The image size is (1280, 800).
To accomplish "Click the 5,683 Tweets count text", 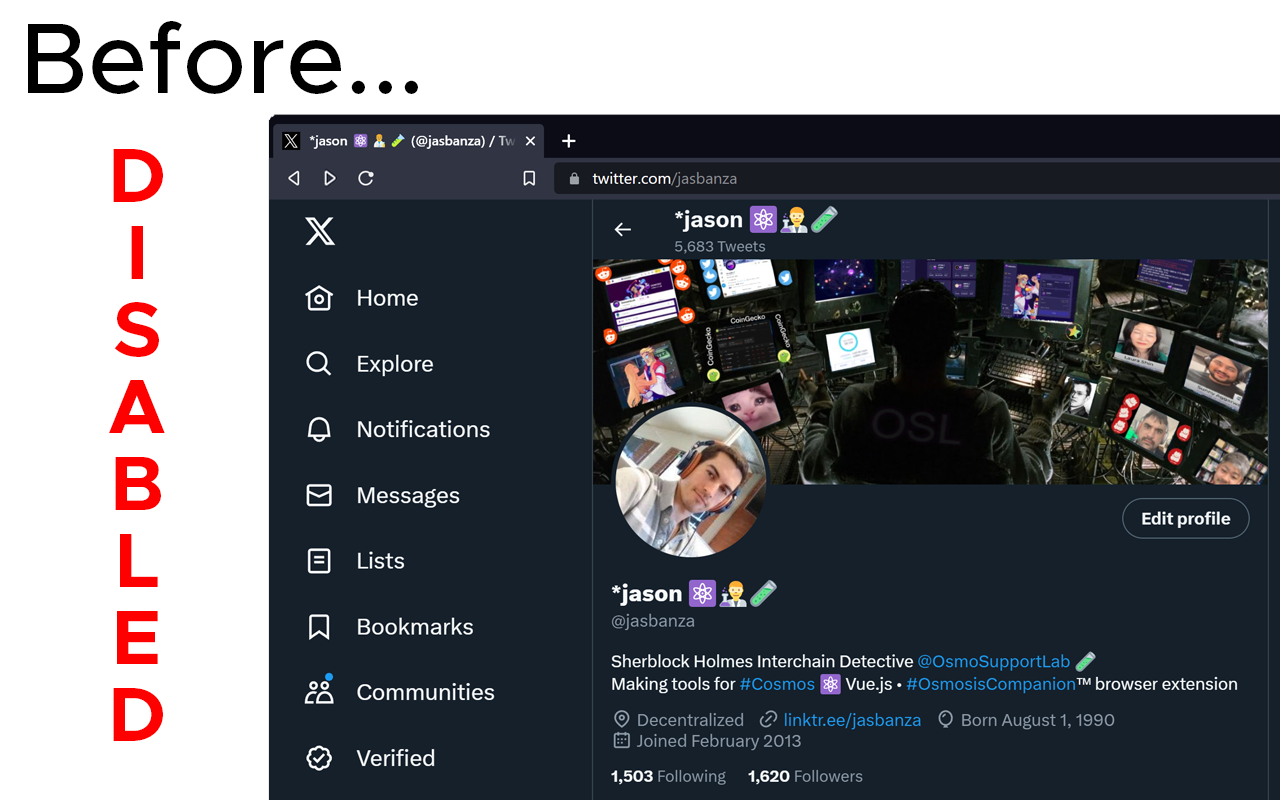I will tap(720, 246).
